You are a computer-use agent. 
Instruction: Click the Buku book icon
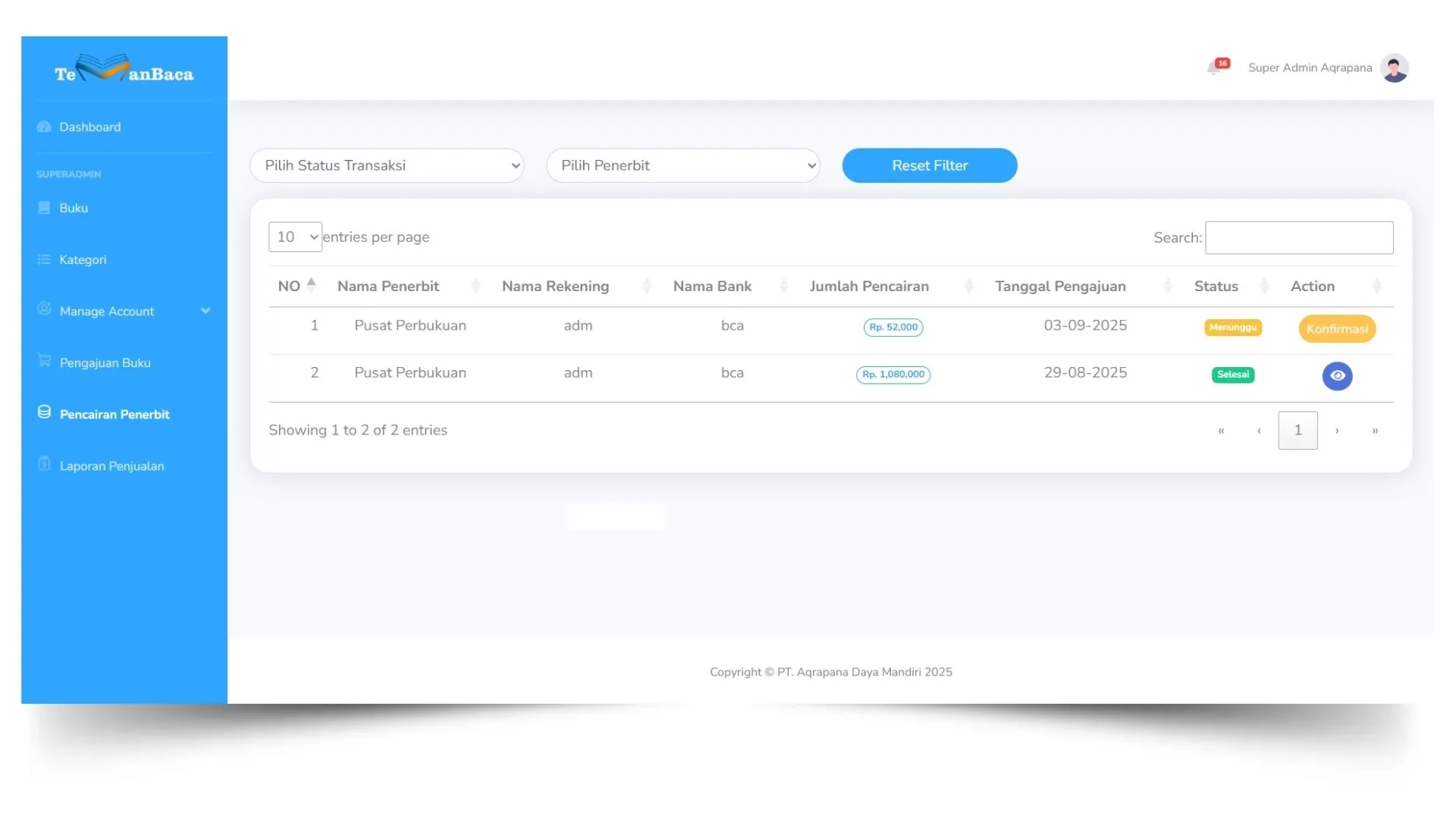44,208
